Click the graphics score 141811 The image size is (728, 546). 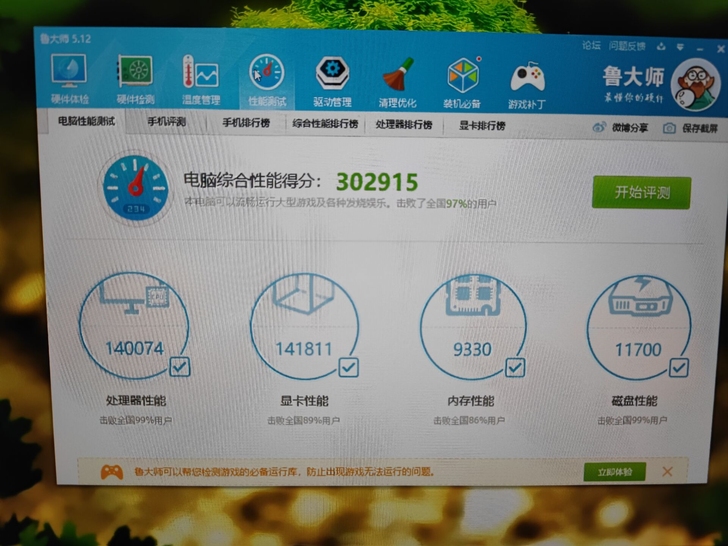[304, 349]
